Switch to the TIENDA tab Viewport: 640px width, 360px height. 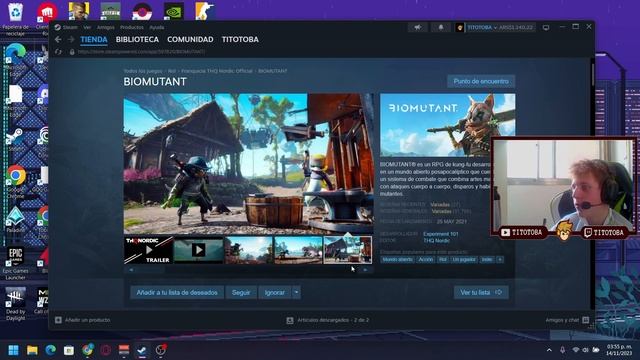pyautogui.click(x=94, y=40)
